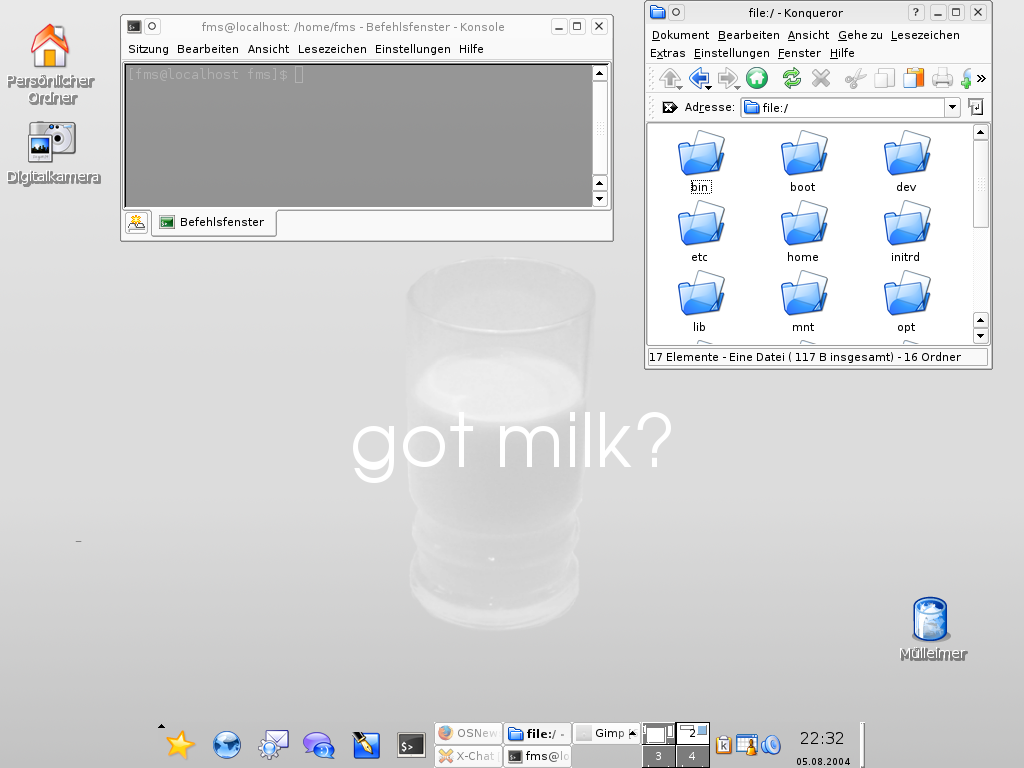Toggle sticky button on Konqueror title bar
The image size is (1024, 768).
click(676, 12)
